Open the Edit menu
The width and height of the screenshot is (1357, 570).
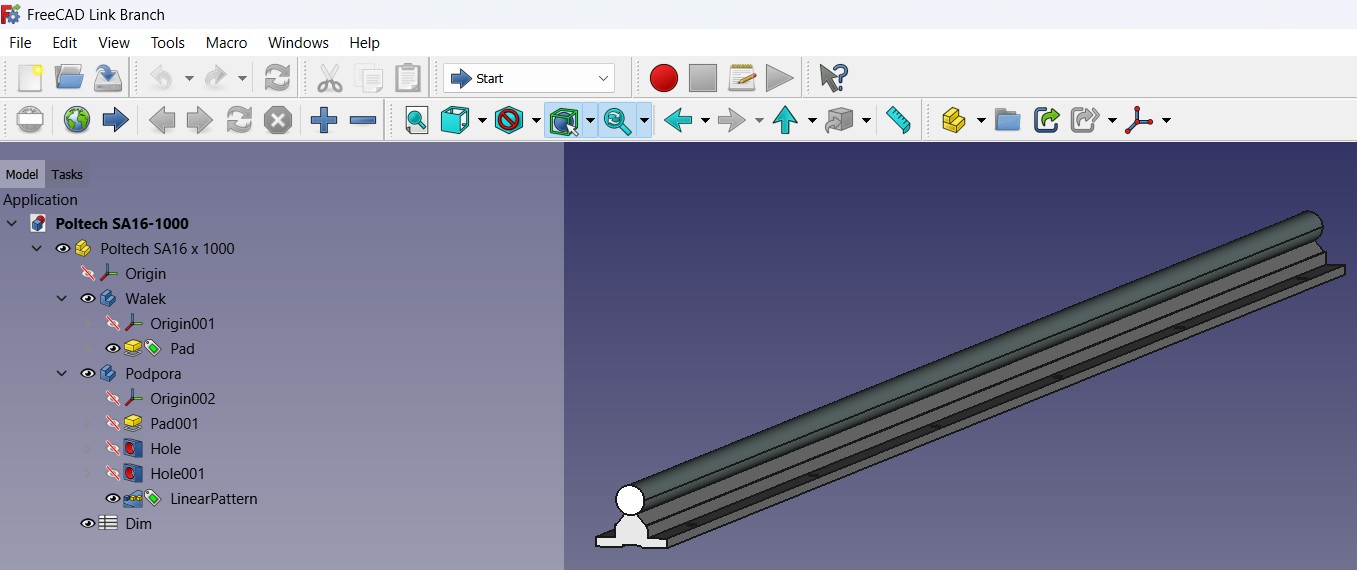(x=65, y=43)
